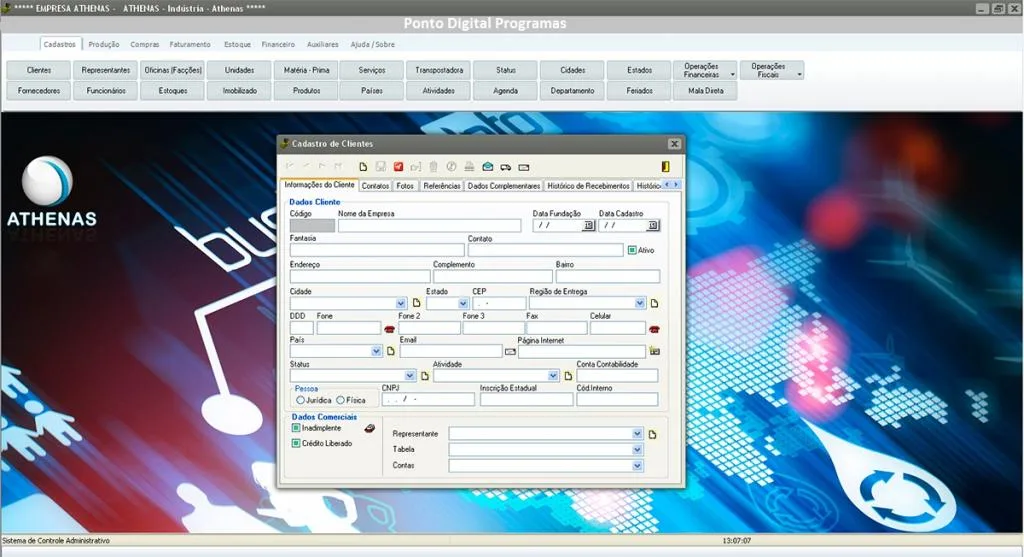Switch to the Fotos tab
1024x557 pixels.
tap(405, 186)
